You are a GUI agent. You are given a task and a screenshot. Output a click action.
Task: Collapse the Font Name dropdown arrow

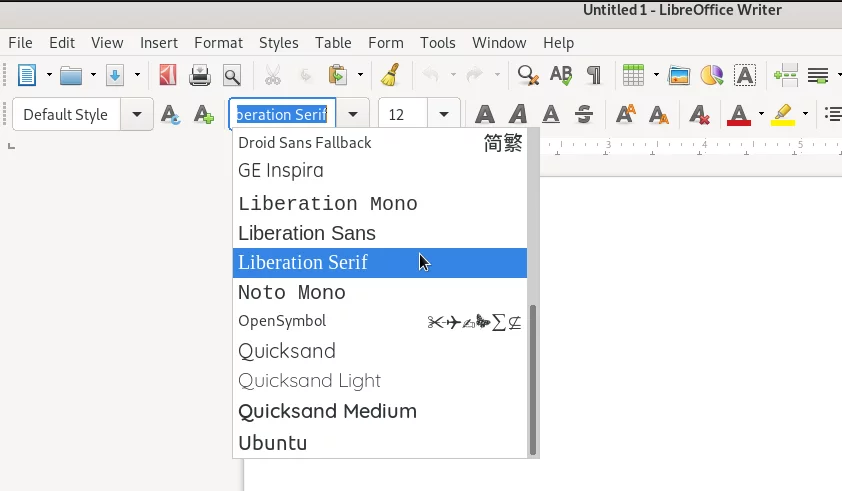click(353, 114)
